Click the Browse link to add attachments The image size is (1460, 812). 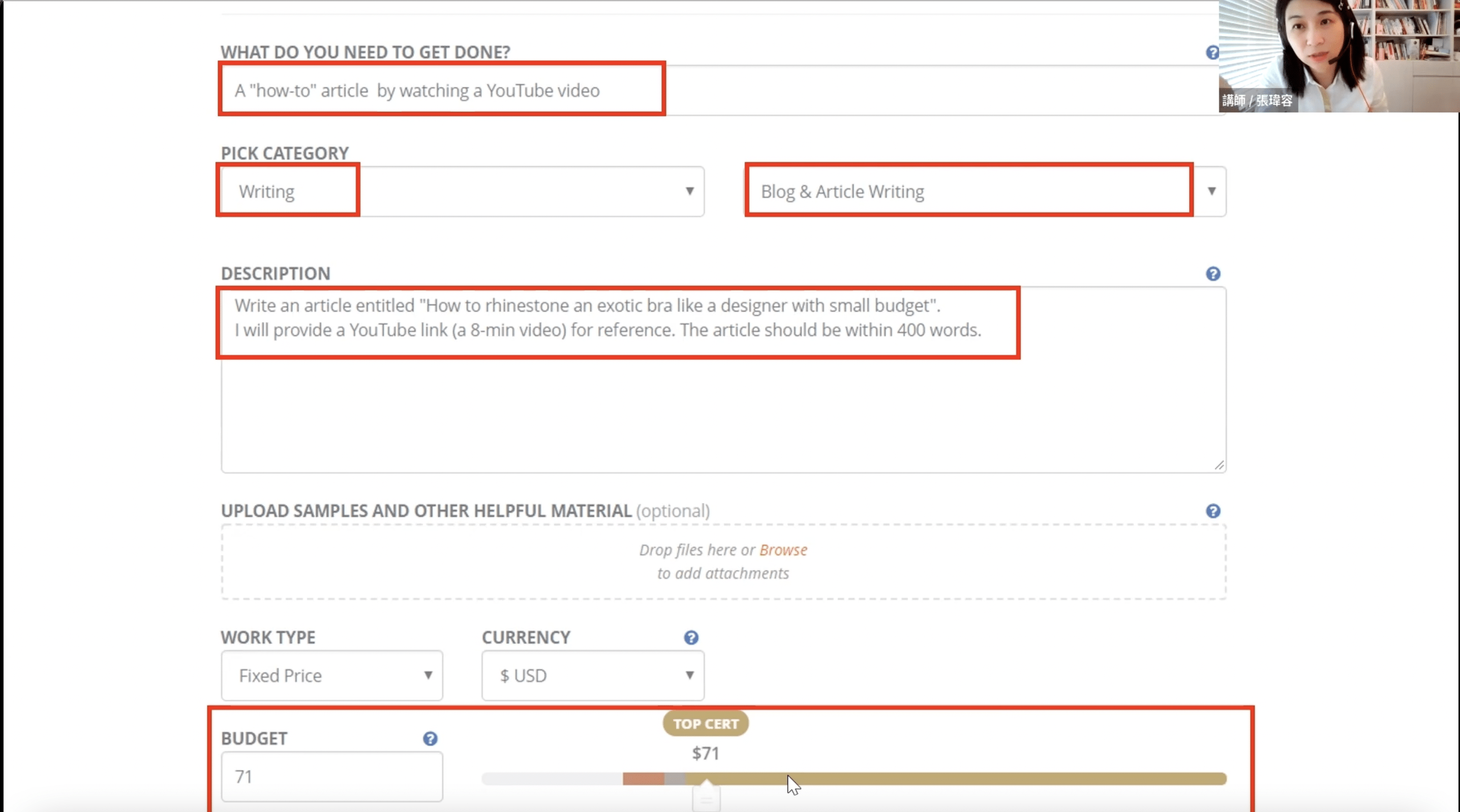[x=783, y=550]
